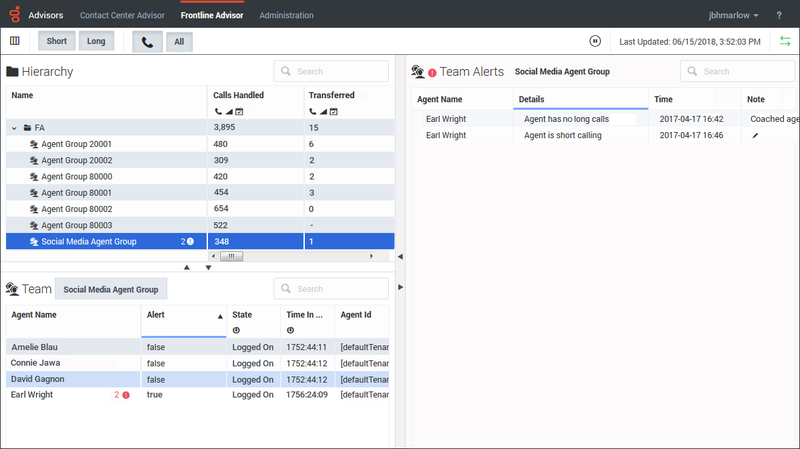800x449 pixels.
Task: Sort alerts by Time column header
Action: point(694,99)
